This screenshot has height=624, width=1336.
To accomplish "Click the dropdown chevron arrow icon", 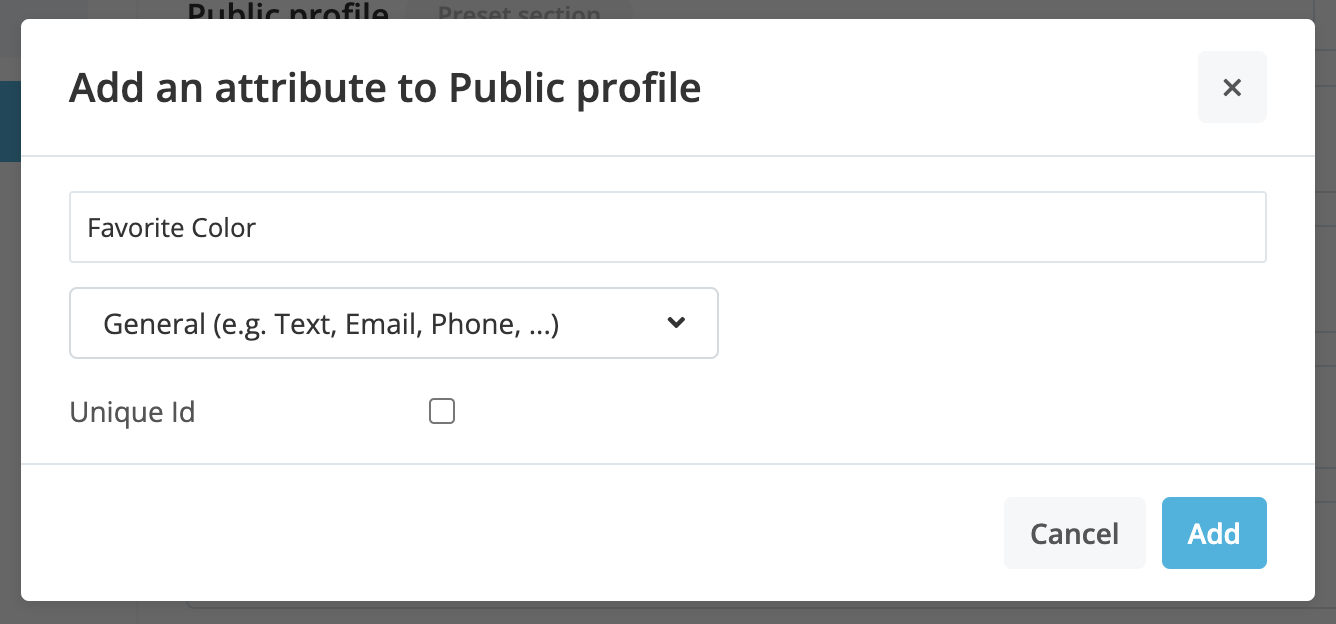I will coord(676,323).
